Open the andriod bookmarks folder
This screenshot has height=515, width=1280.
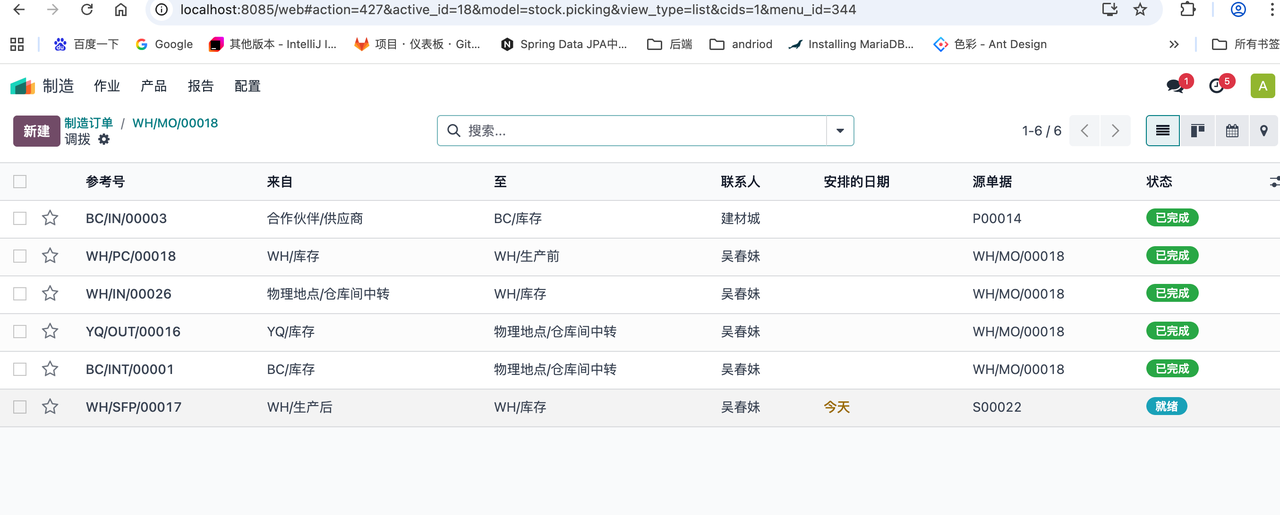click(741, 44)
